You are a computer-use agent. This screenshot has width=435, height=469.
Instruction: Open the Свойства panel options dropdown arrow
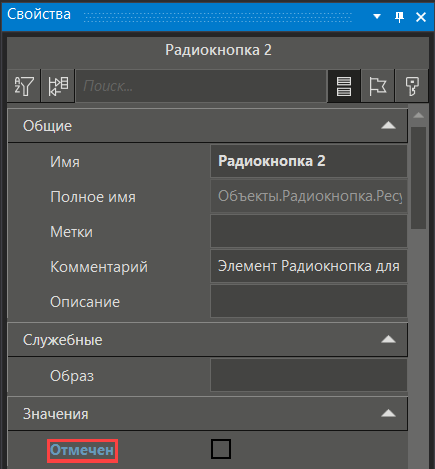[377, 16]
